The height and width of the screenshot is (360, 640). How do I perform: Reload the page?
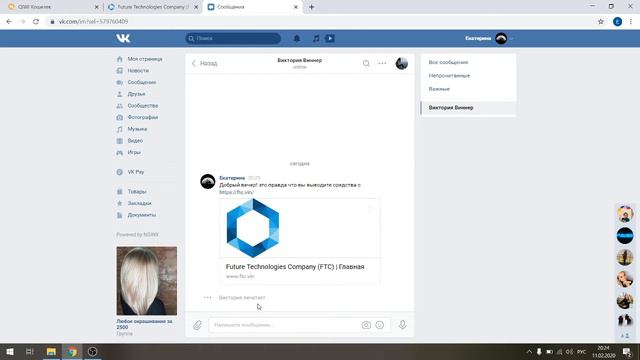click(x=36, y=22)
